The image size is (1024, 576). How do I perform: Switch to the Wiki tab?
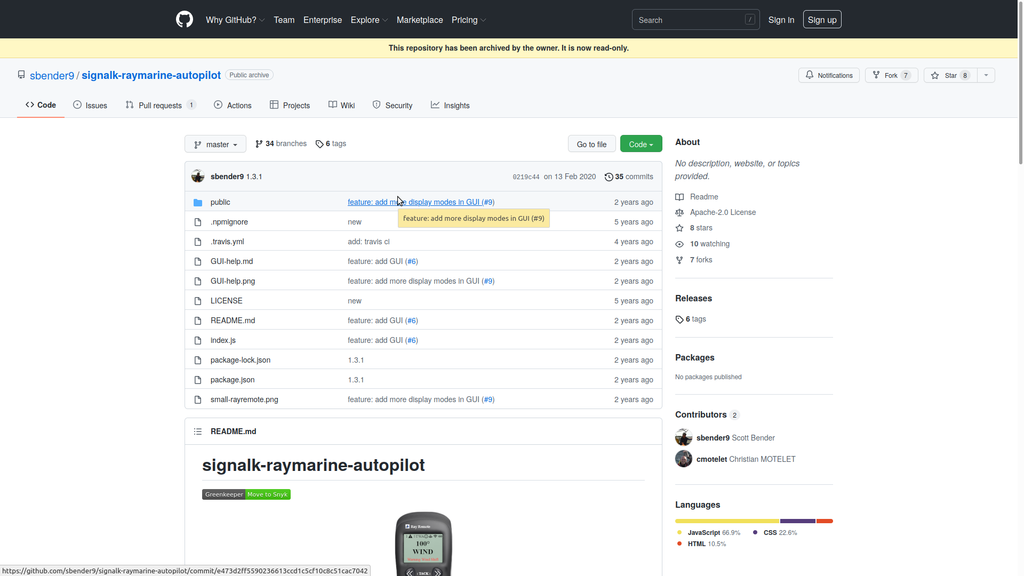342,105
